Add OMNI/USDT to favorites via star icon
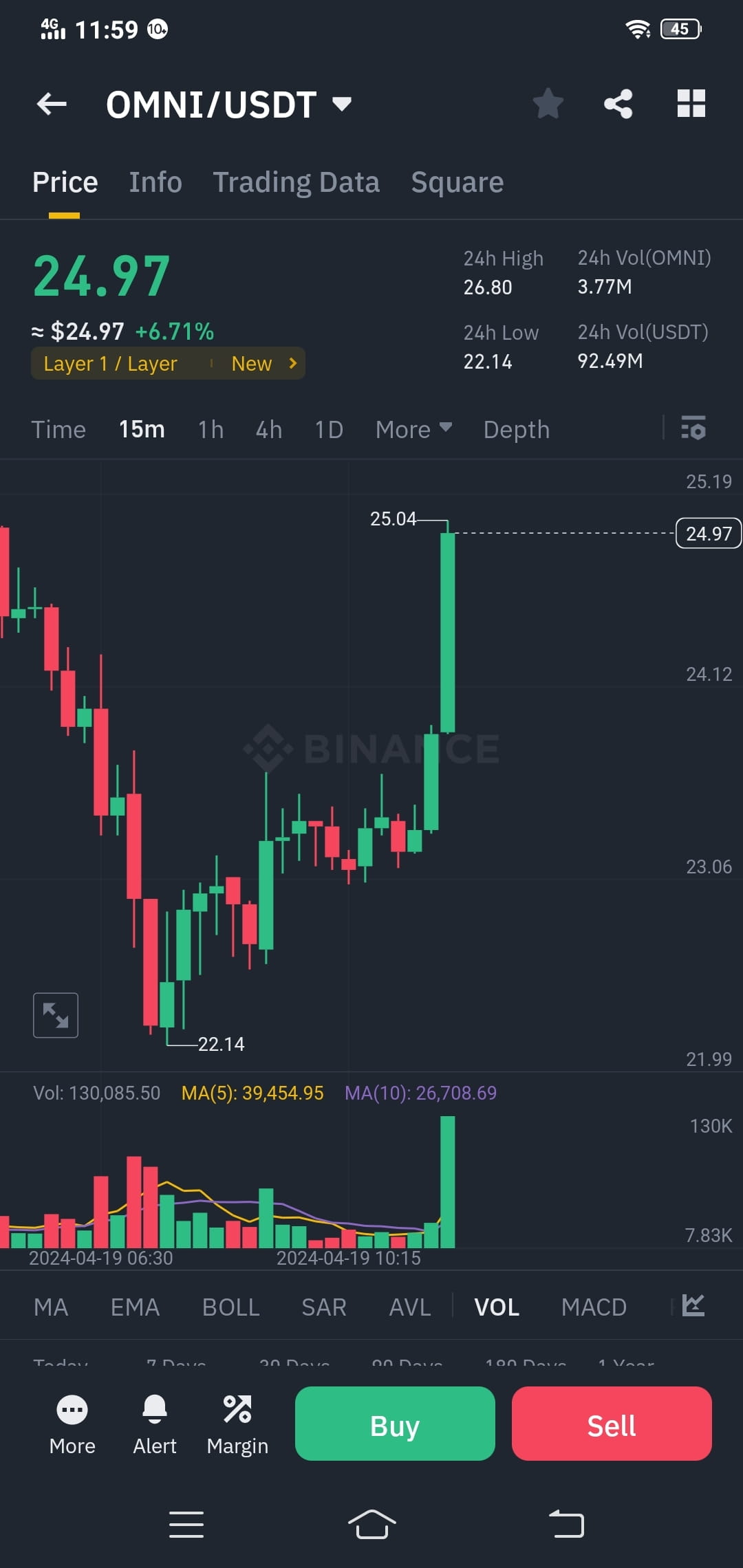This screenshot has width=743, height=1568. pyautogui.click(x=548, y=103)
